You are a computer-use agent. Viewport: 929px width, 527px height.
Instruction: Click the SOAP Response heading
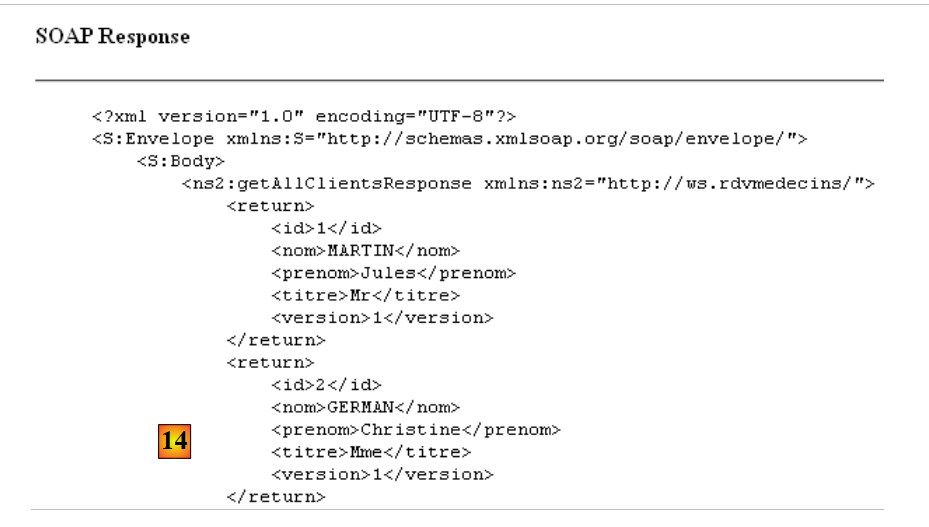(x=112, y=37)
